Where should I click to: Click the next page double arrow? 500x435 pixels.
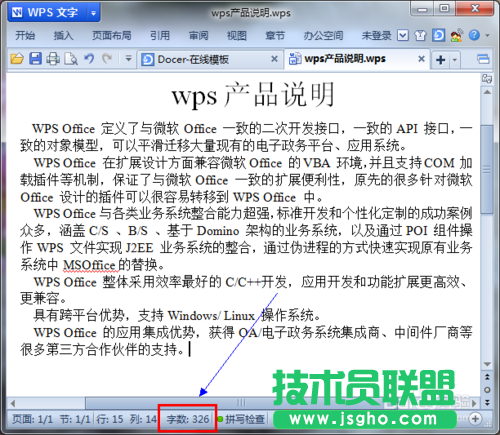(x=487, y=402)
